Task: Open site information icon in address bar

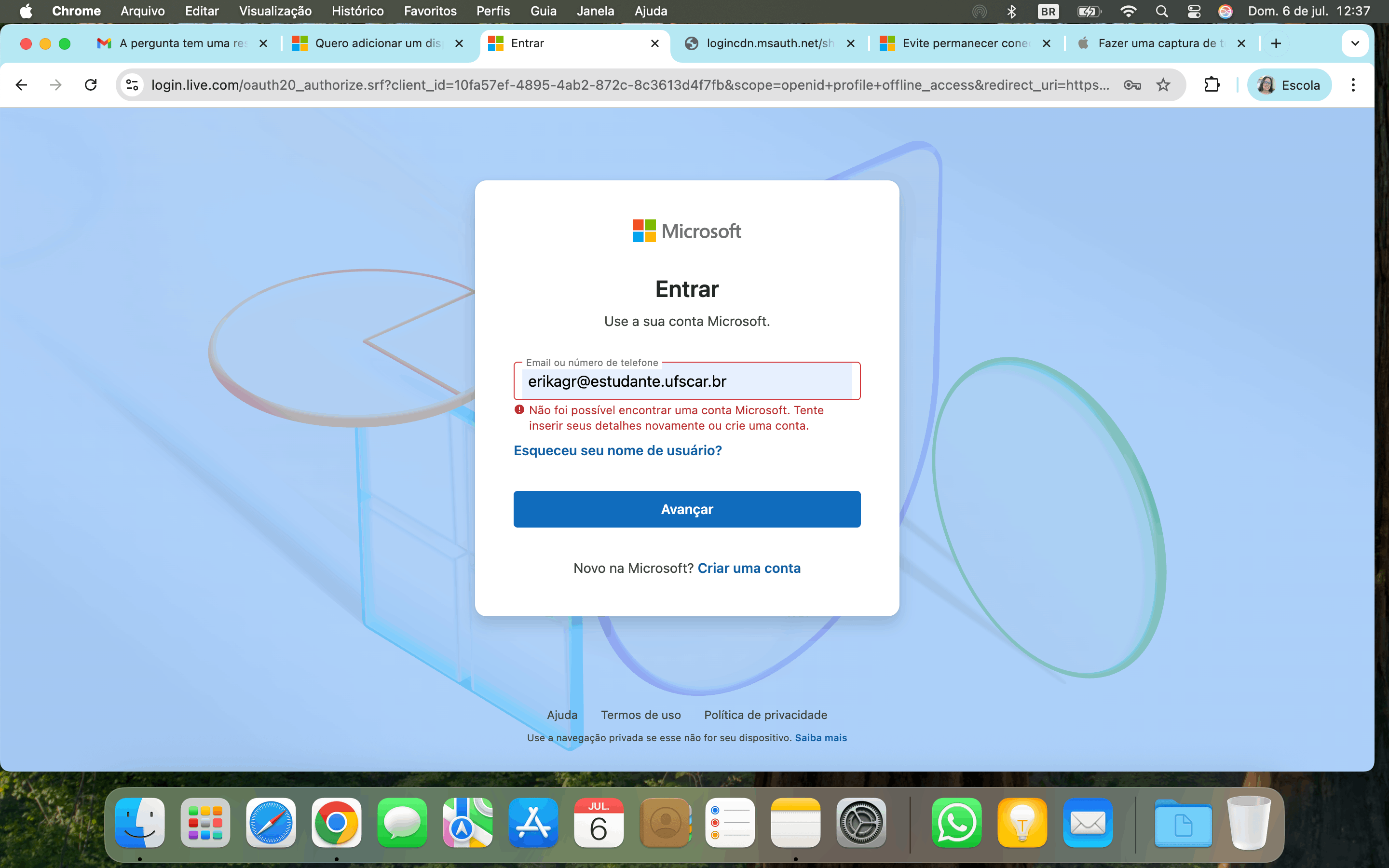Action: [133, 85]
